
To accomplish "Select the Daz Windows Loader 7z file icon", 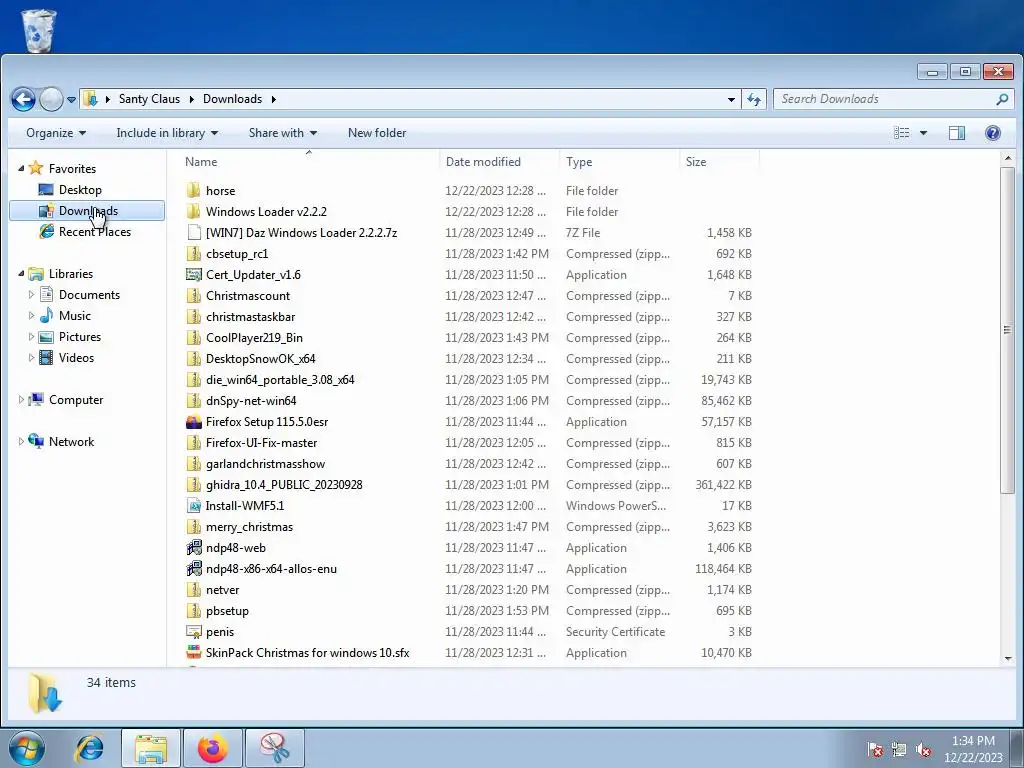I will pyautogui.click(x=193, y=232).
